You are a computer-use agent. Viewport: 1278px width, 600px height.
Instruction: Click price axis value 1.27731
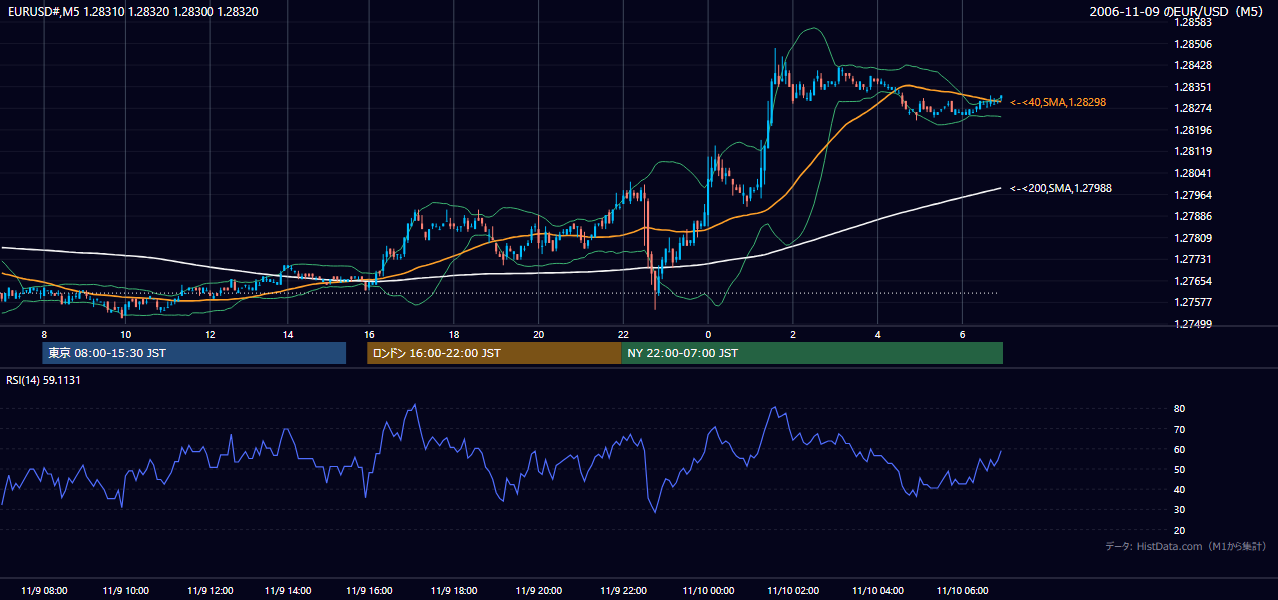tap(1192, 259)
